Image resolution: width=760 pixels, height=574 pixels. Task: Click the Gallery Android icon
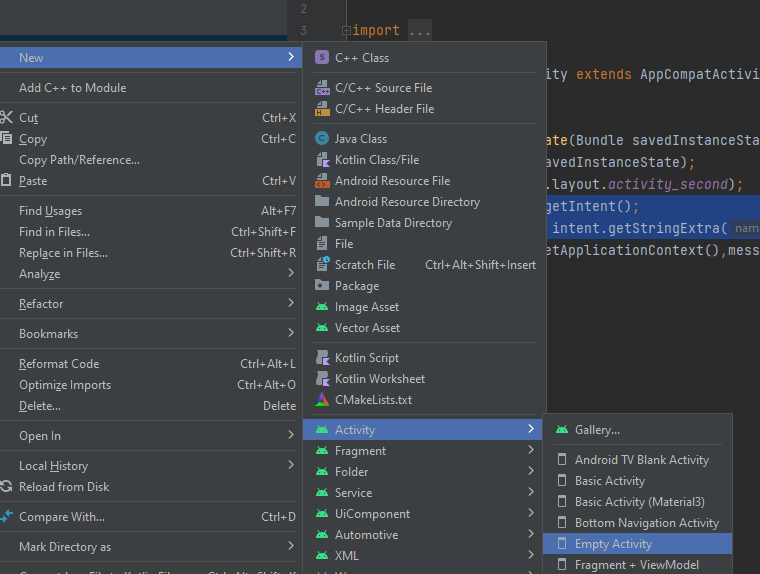point(562,430)
